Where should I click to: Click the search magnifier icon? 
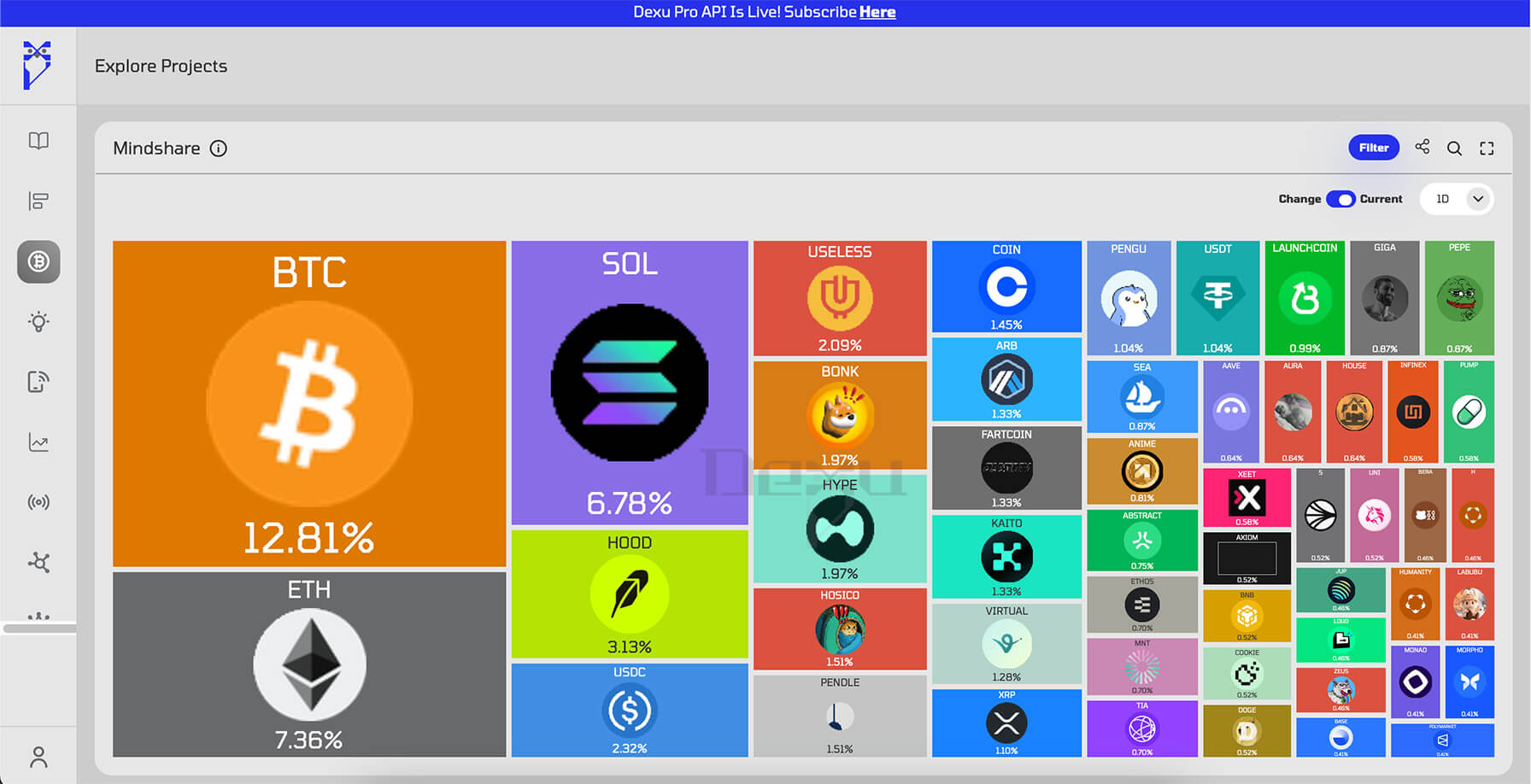pos(1454,149)
